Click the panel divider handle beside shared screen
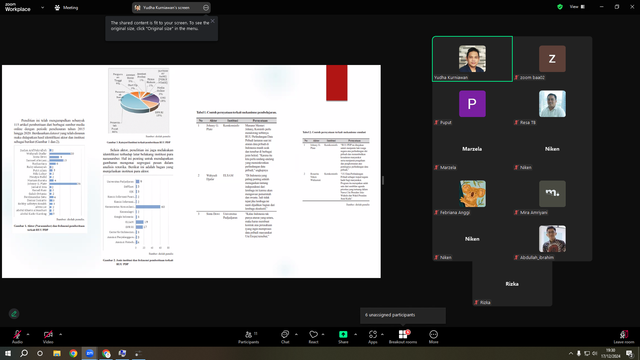 (x=383, y=180)
